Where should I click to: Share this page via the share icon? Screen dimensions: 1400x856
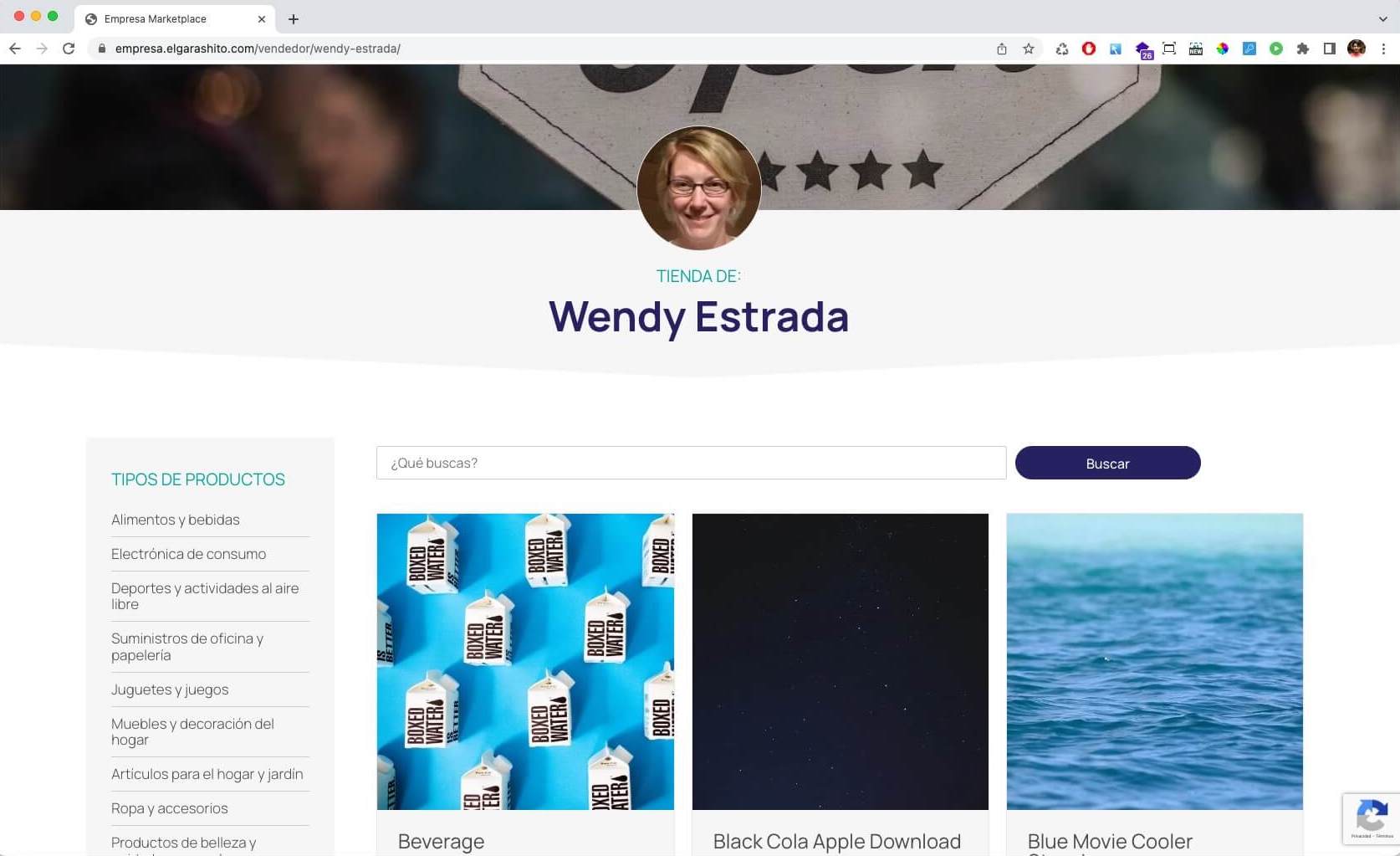[x=1002, y=49]
